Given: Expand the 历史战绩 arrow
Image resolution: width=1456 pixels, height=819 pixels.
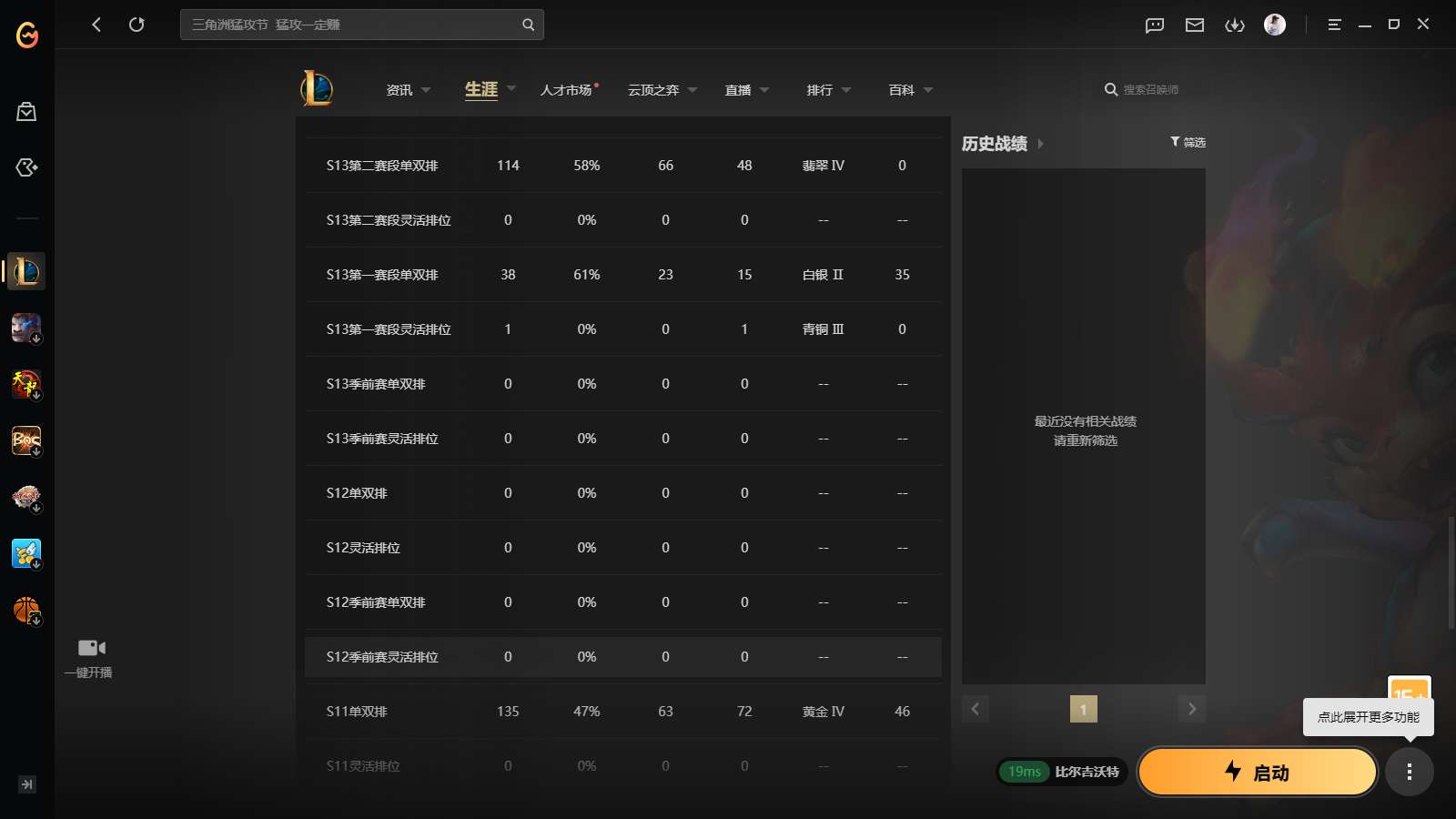Looking at the screenshot, I should point(1041,144).
